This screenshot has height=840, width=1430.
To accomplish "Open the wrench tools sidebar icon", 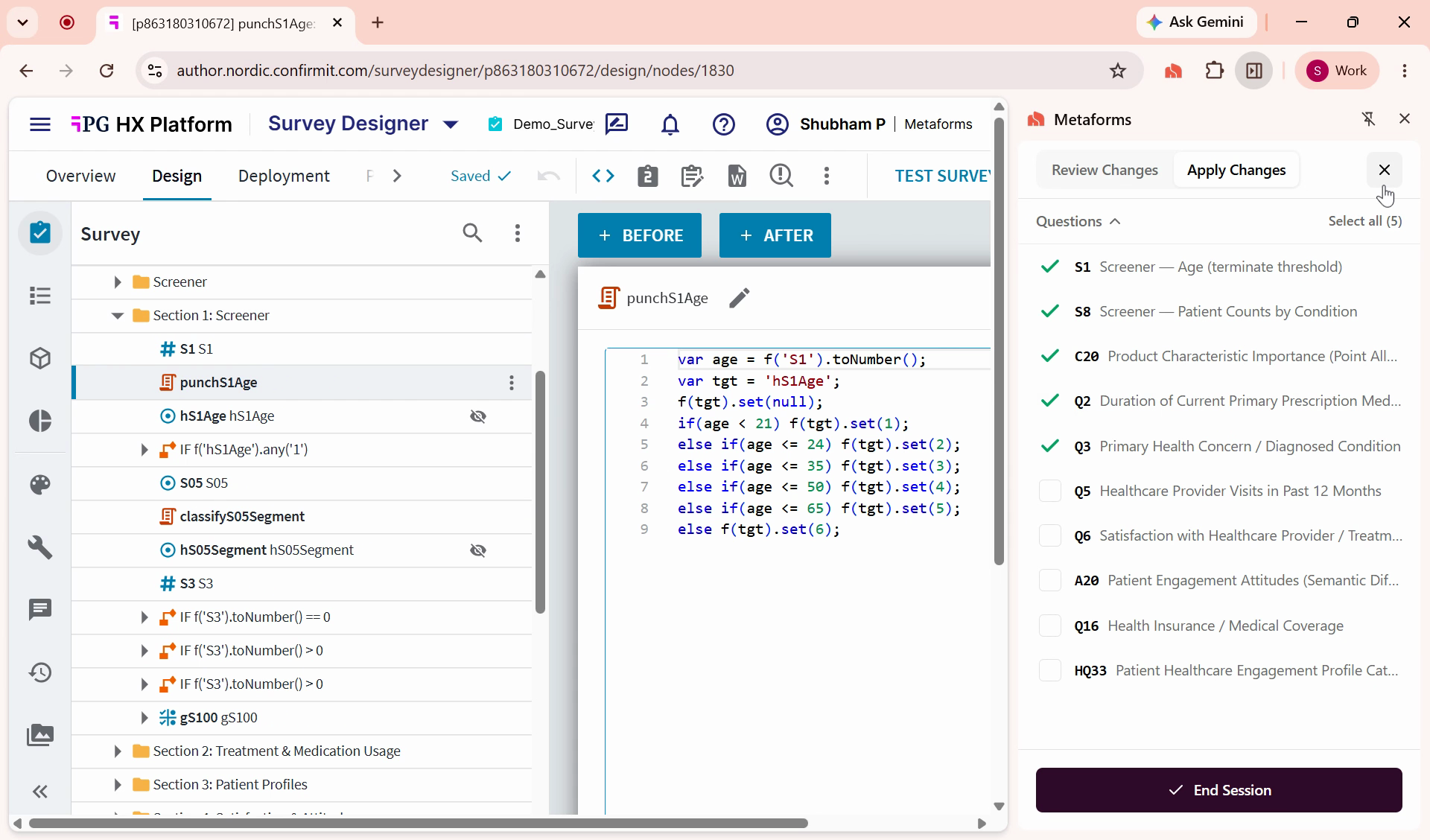I will (x=40, y=547).
